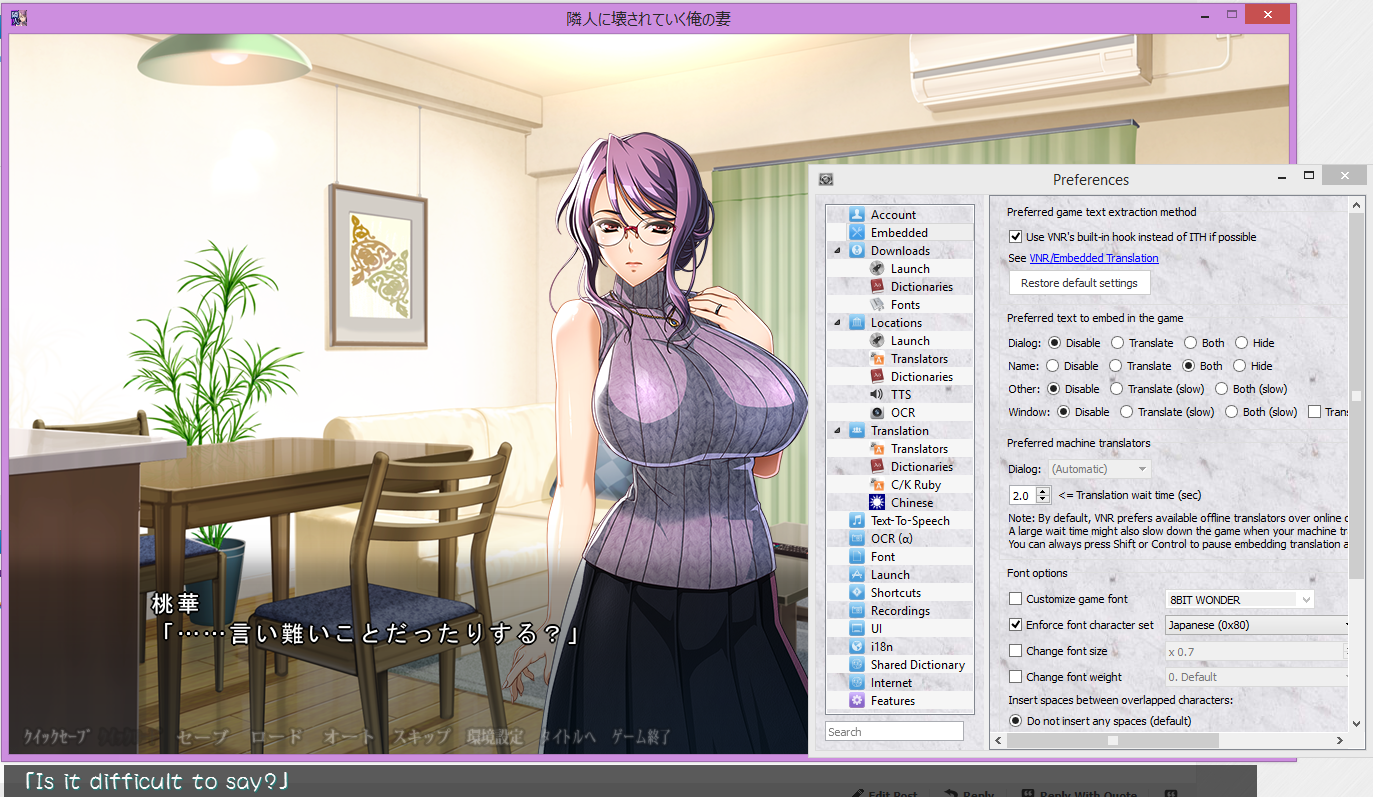Open the Dialog (Automatic) translator dropdown
The width and height of the screenshot is (1373, 797).
pos(1100,469)
